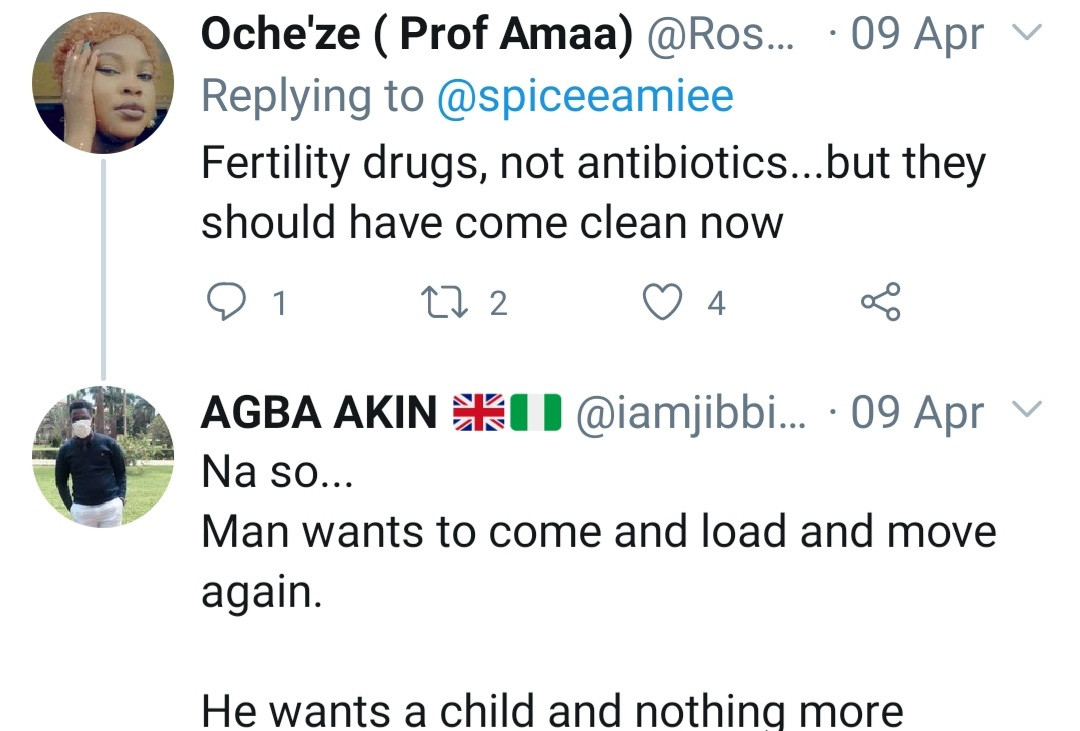Click the AGBA AKIN display name

coord(319,413)
